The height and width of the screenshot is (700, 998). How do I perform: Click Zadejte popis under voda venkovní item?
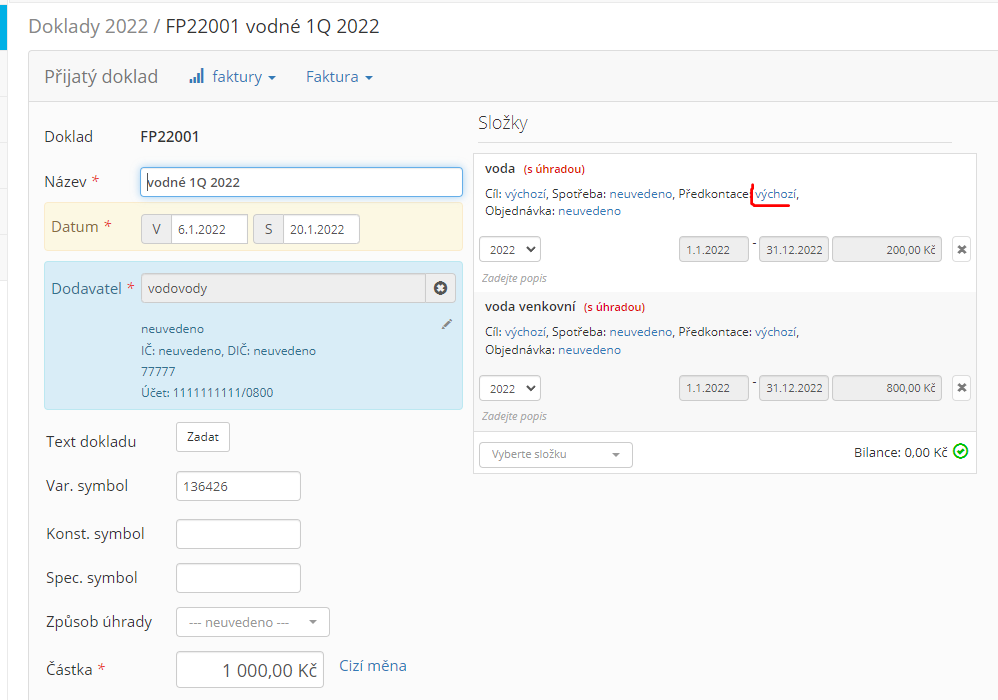click(x=514, y=416)
